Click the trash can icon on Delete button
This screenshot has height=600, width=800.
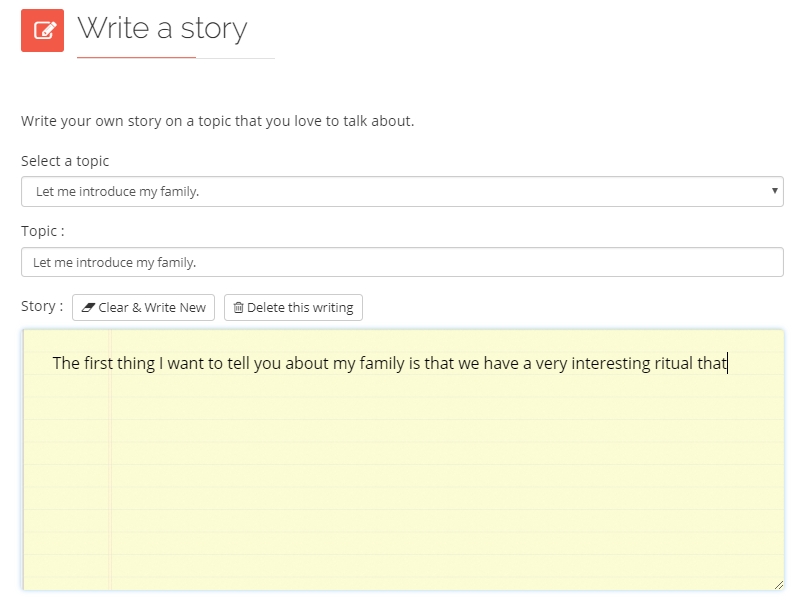[x=238, y=307]
